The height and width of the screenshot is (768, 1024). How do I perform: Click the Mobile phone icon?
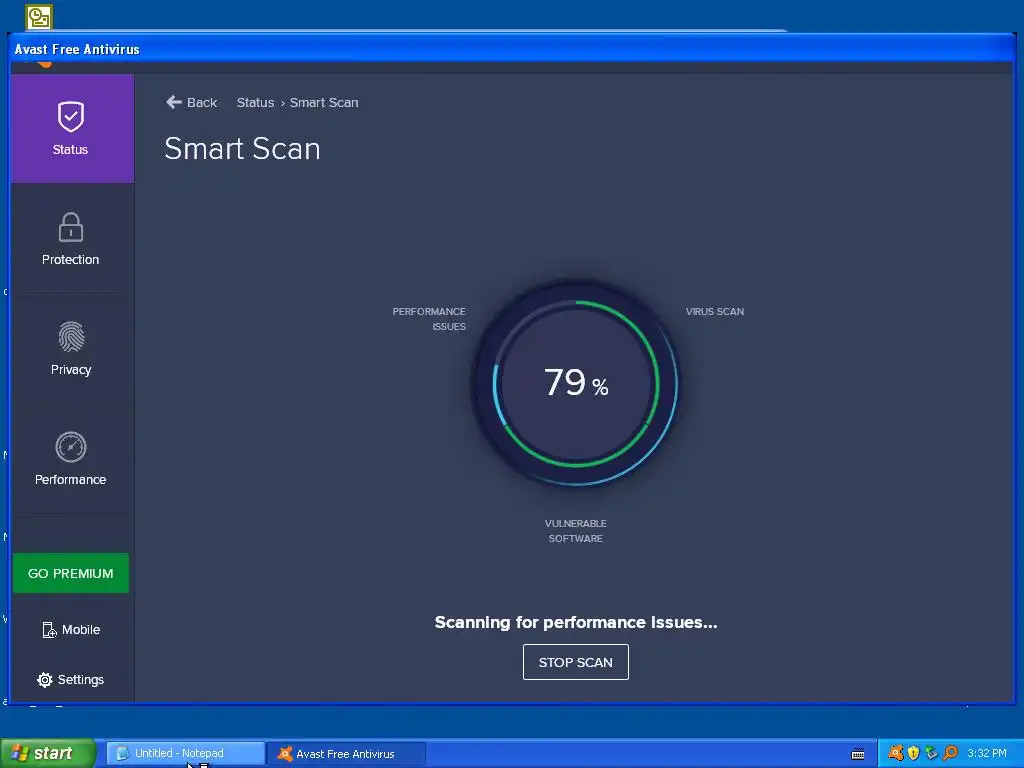click(x=49, y=630)
